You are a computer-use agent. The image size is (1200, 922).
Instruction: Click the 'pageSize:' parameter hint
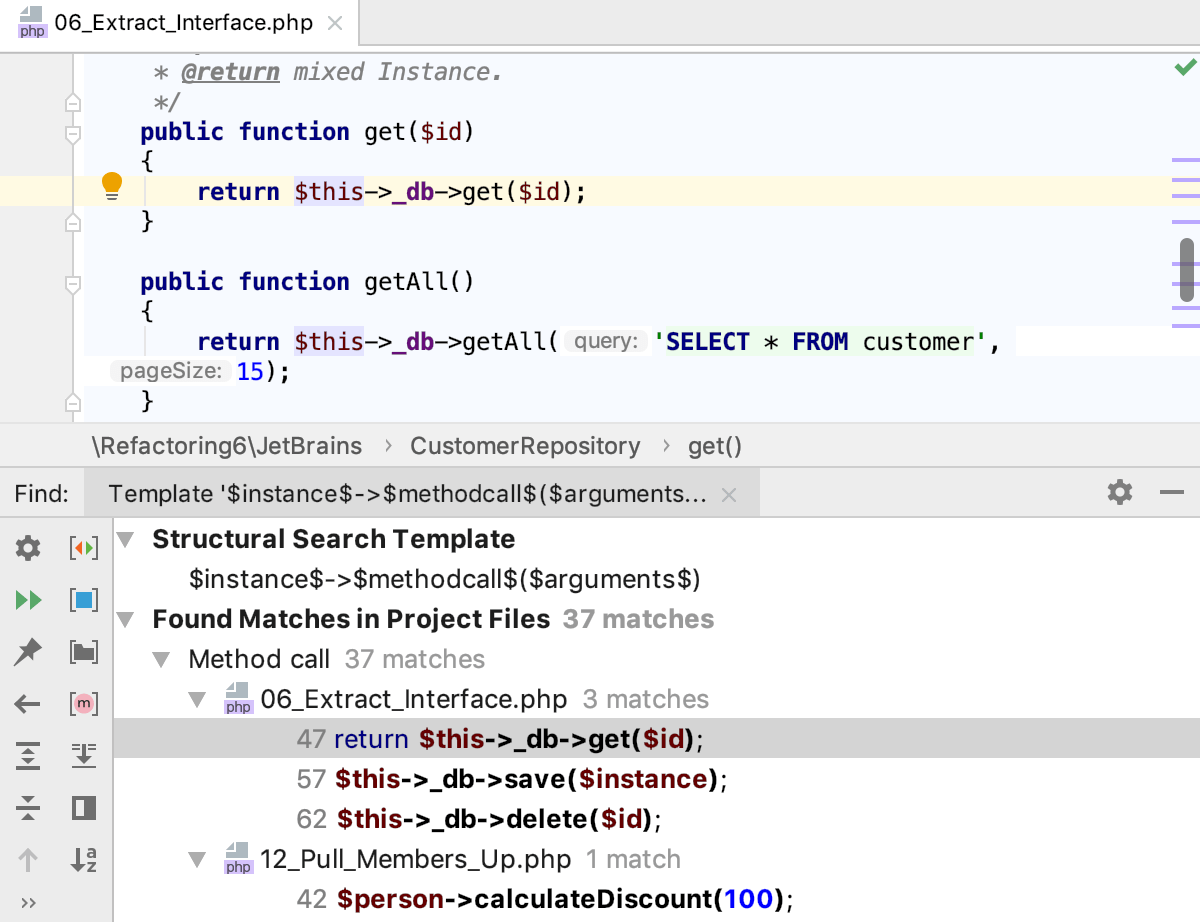(x=171, y=372)
